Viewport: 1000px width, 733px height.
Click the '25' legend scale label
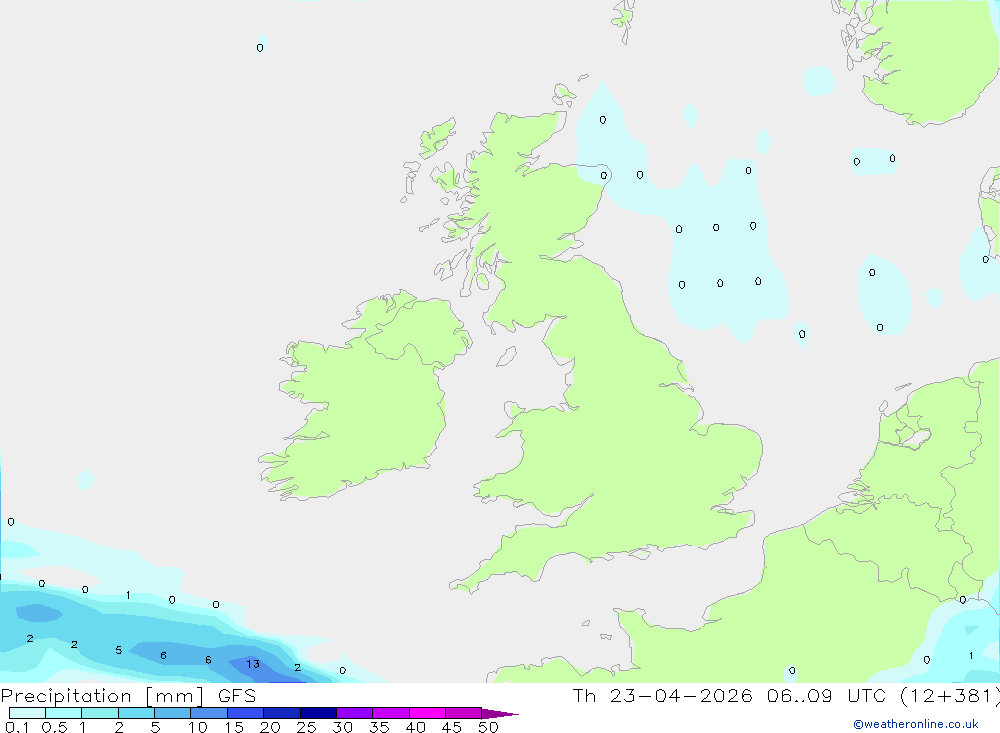(306, 727)
